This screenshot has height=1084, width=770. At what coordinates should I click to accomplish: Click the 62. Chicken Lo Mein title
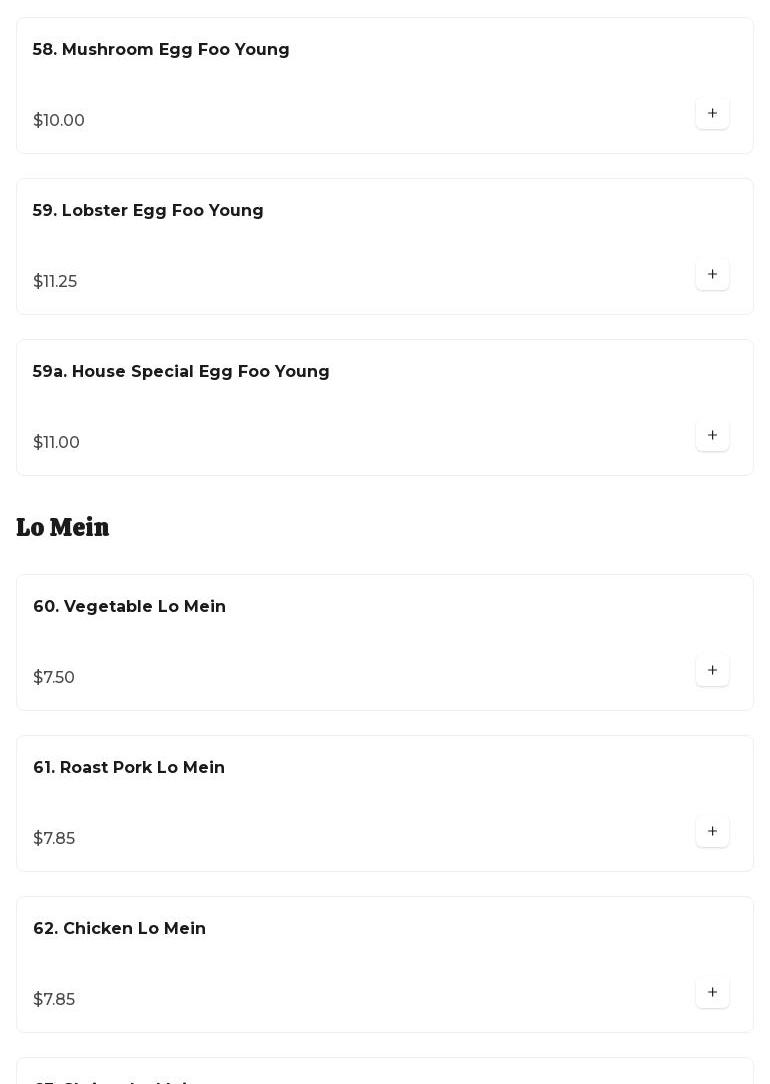[x=119, y=929]
